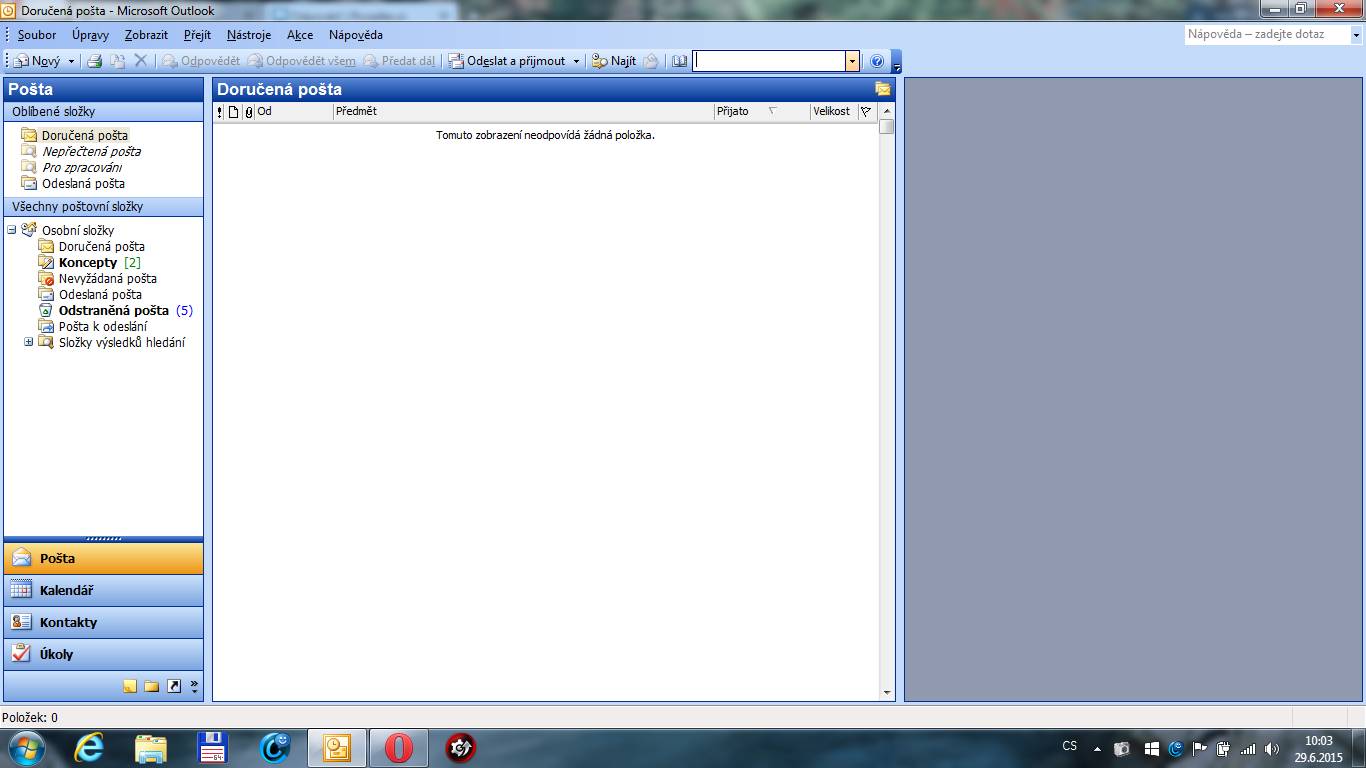The width and height of the screenshot is (1366, 768).
Task: Switch to Úkoly navigation pane
Action: tap(103, 654)
